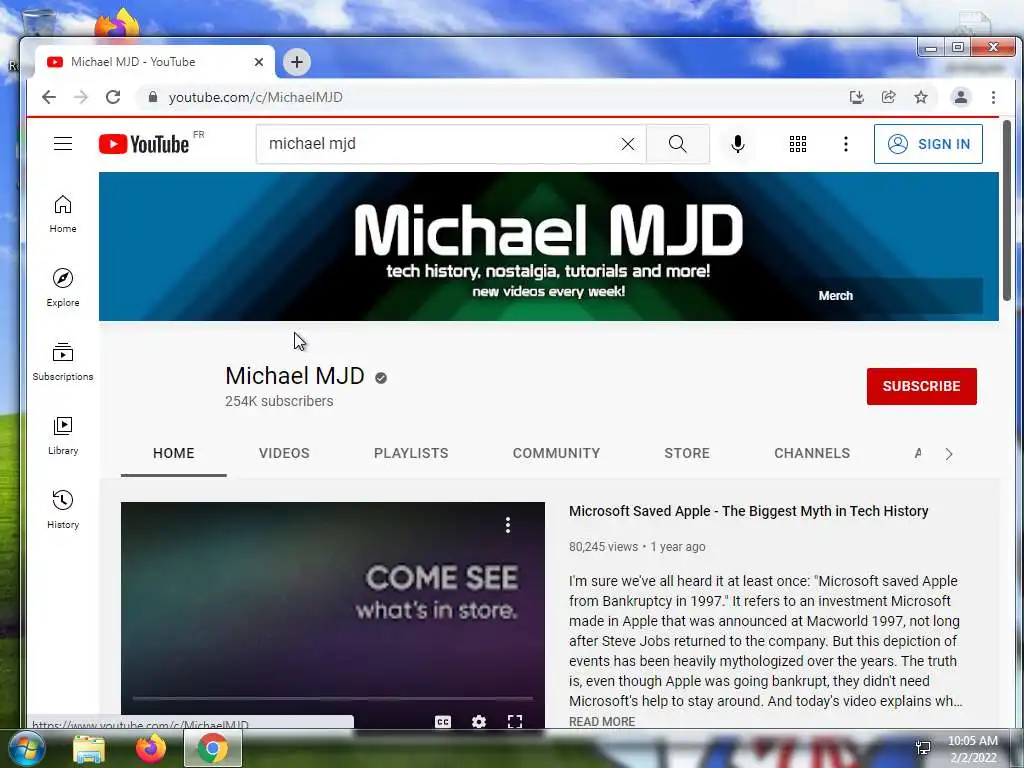Select the HOME channel tab
Image resolution: width=1024 pixels, height=768 pixels.
click(x=174, y=453)
